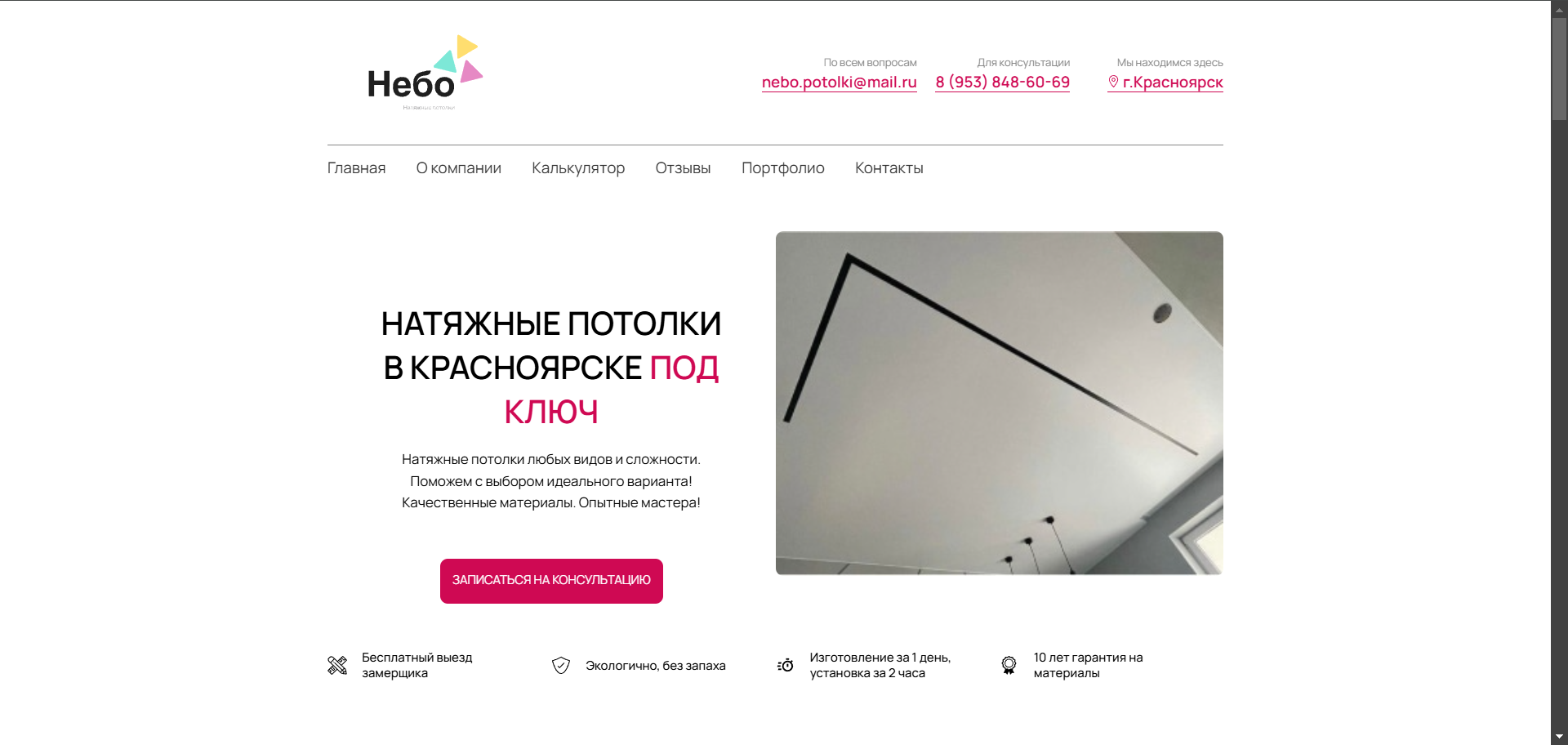
Task: Open the О компании page
Action: tap(459, 168)
